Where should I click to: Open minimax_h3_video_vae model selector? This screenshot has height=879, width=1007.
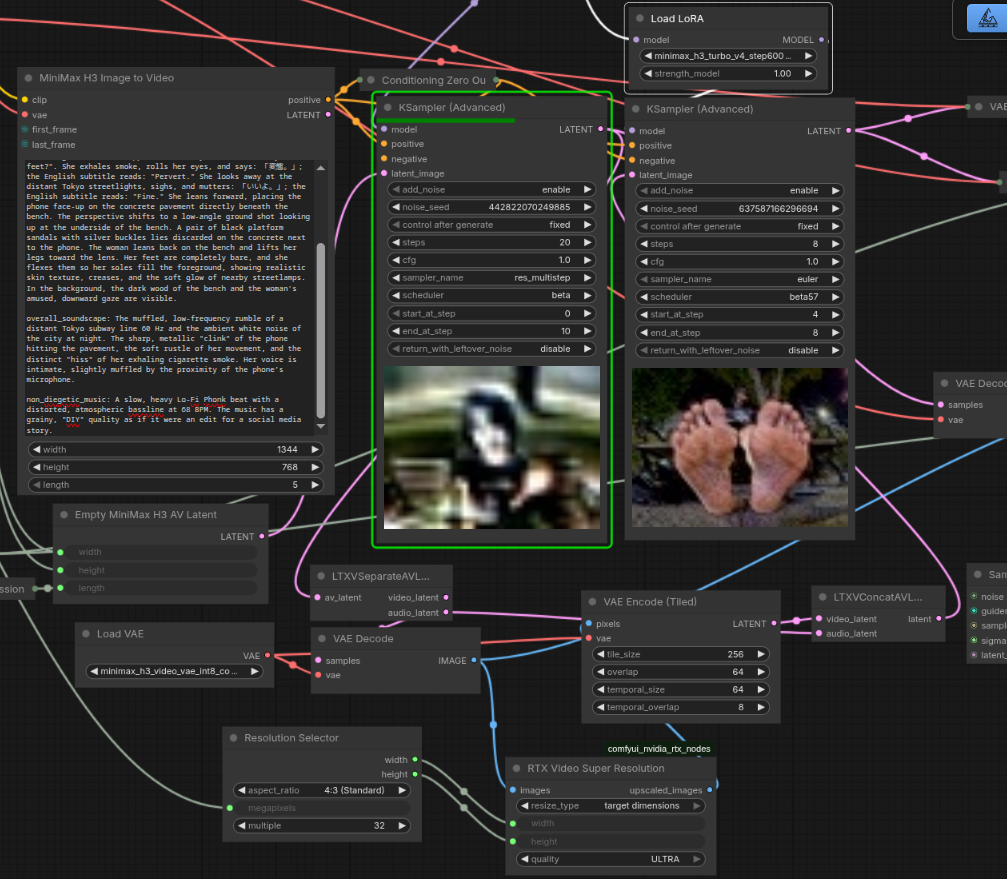(x=175, y=671)
